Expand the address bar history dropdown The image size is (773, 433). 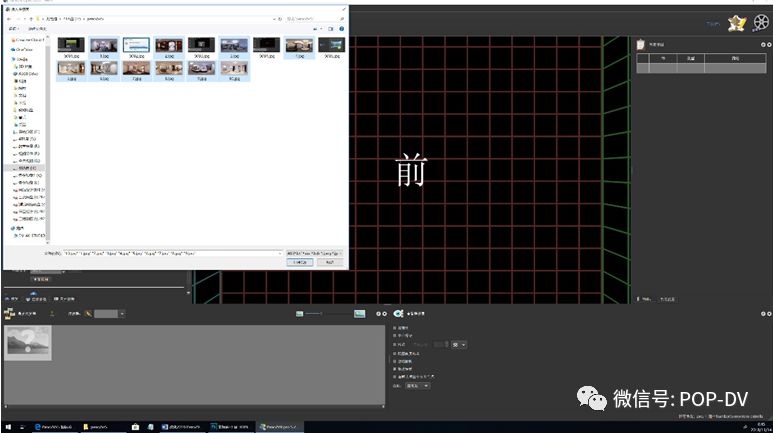click(x=274, y=19)
